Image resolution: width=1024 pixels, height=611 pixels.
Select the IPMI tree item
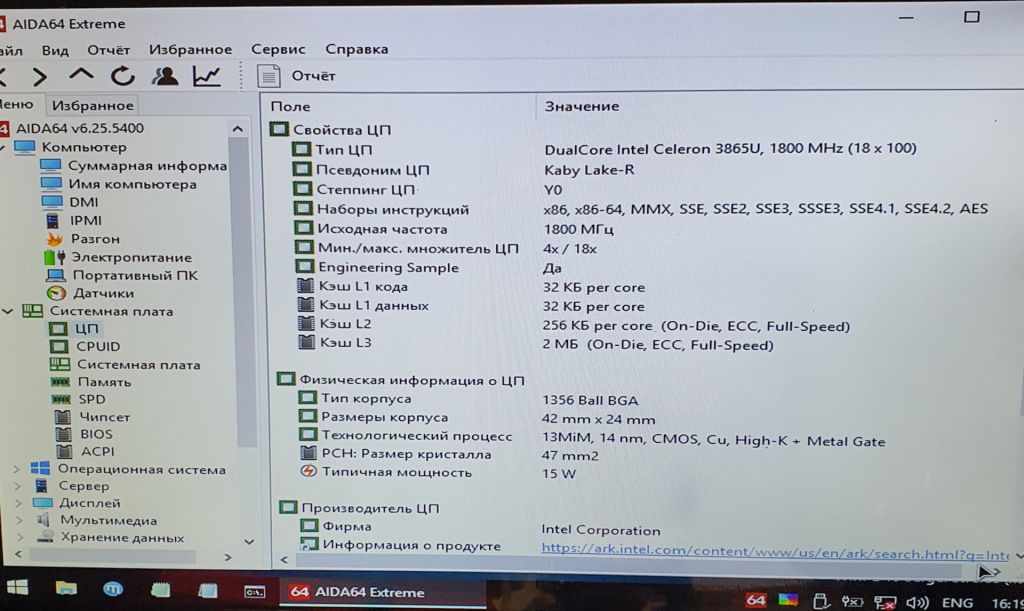86,221
